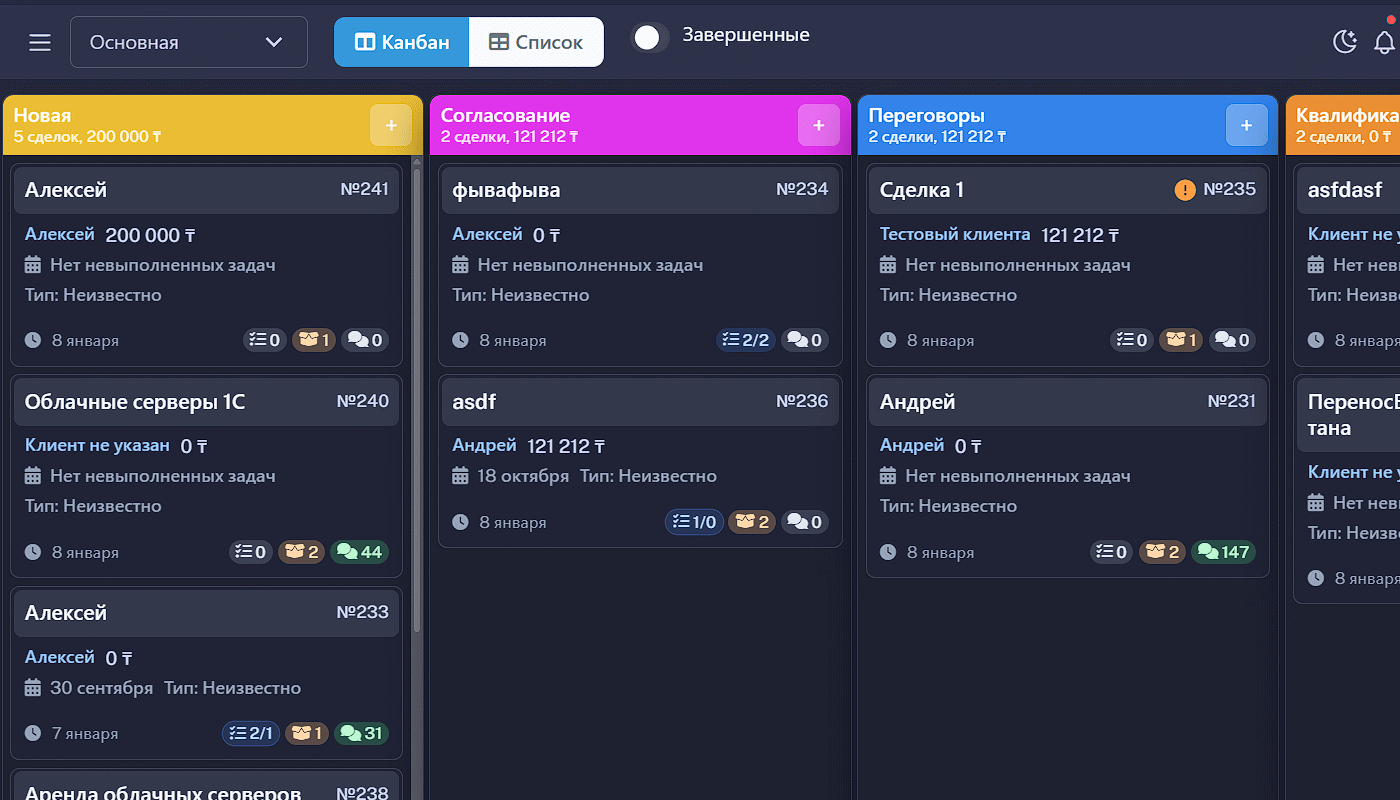Click the Новая column vertical scrollbar
This screenshot has width=1400, height=800.
click(417, 400)
